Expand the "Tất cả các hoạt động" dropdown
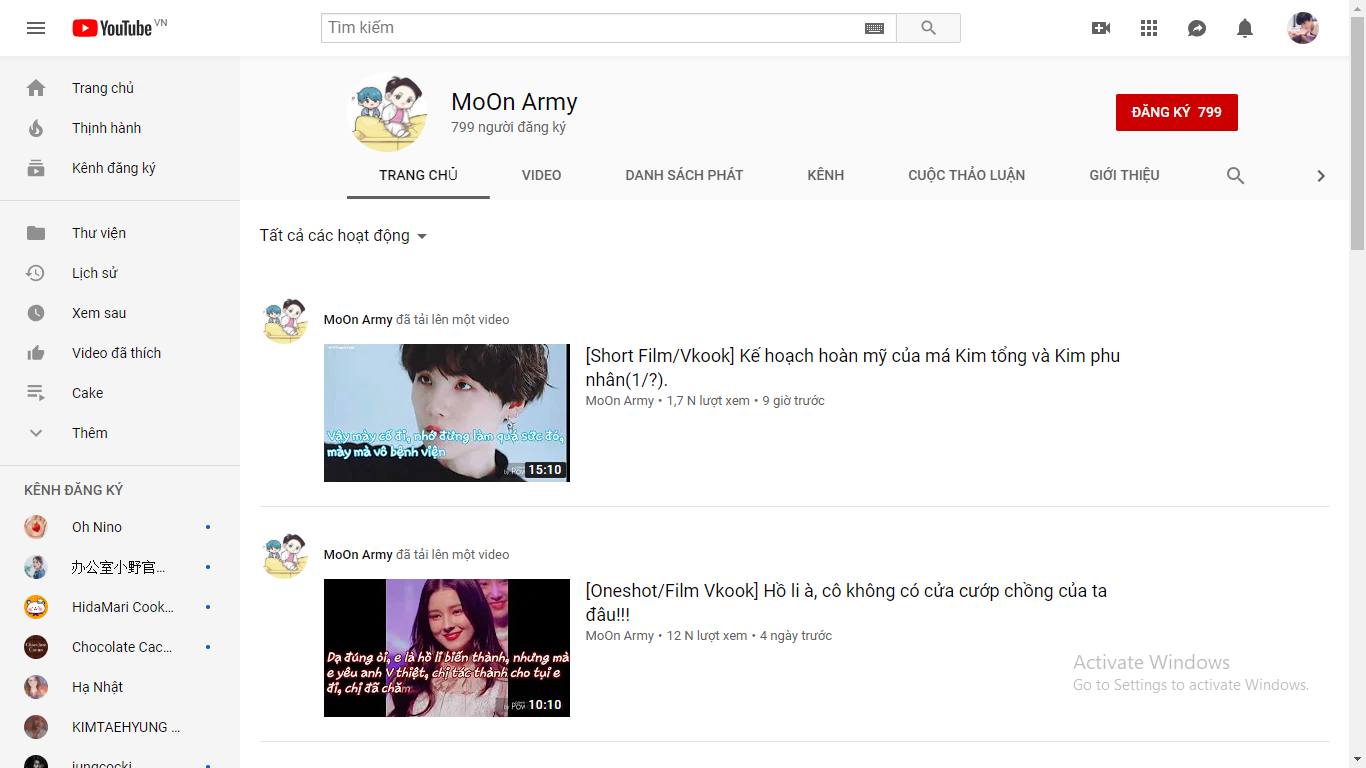Image resolution: width=1366 pixels, height=768 pixels. click(x=343, y=236)
